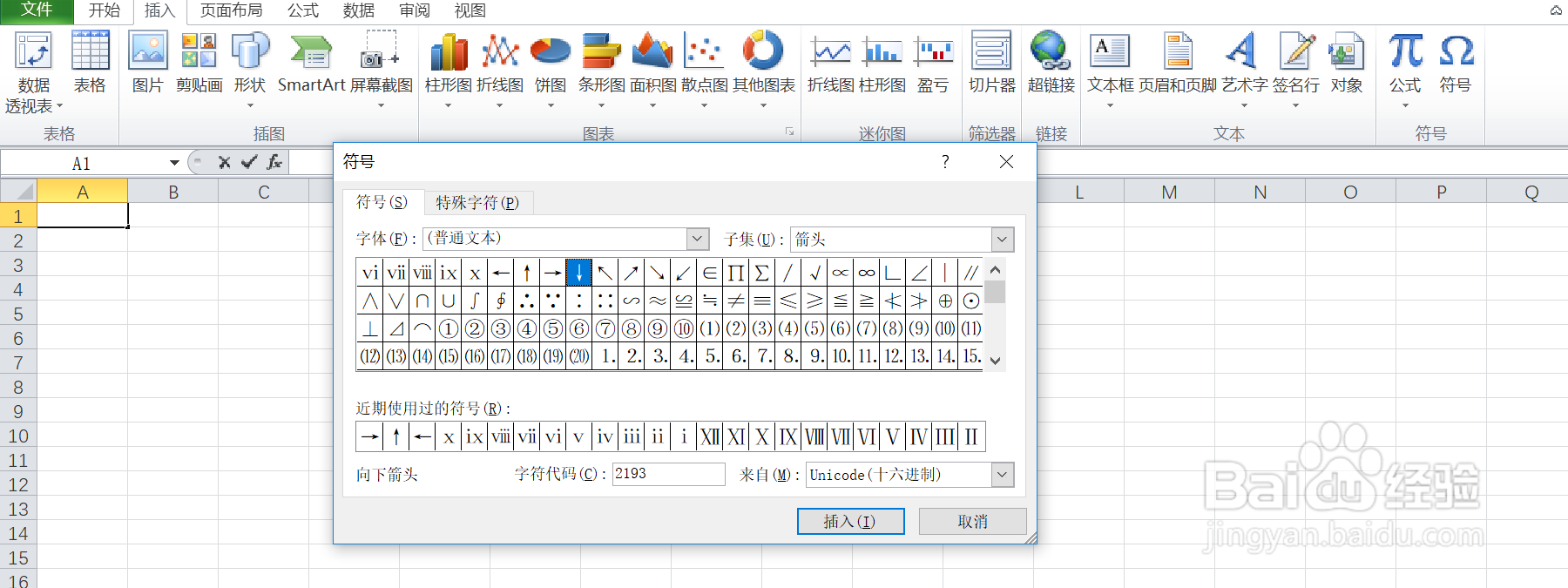Click the 插入(I) button

850,521
